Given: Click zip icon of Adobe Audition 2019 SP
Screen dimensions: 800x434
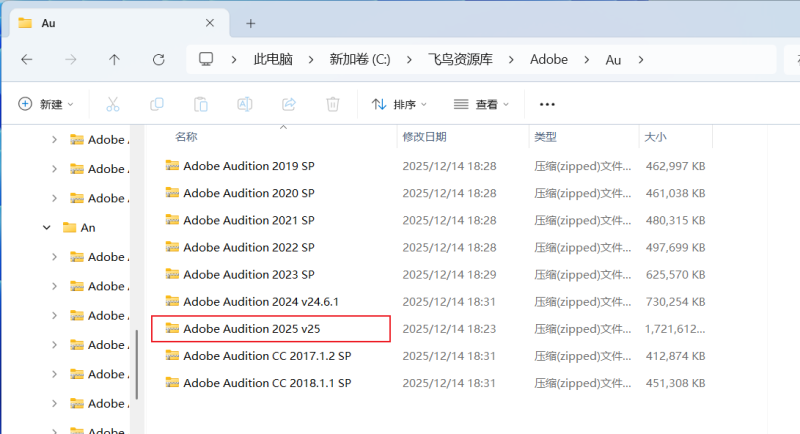Looking at the screenshot, I should [x=172, y=165].
